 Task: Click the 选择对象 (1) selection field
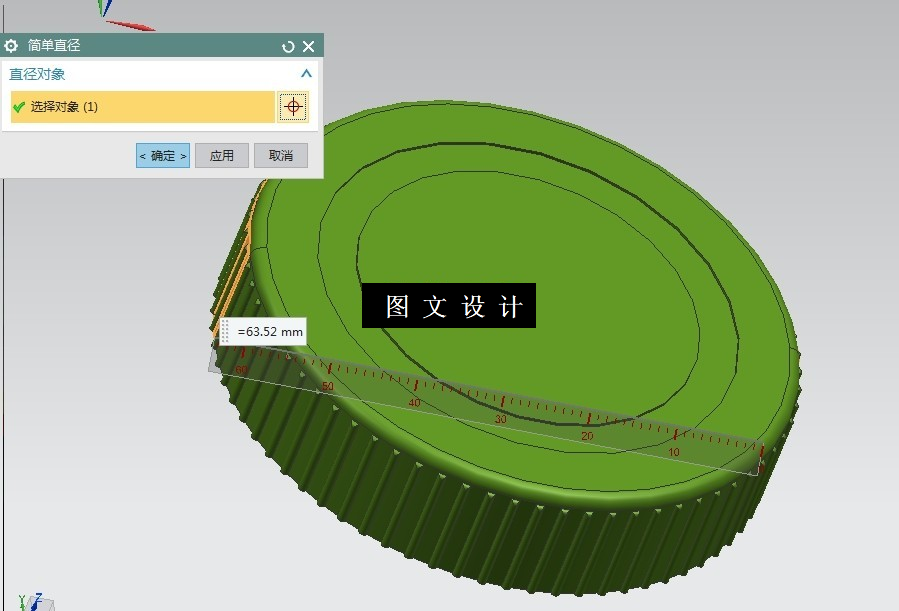[143, 107]
